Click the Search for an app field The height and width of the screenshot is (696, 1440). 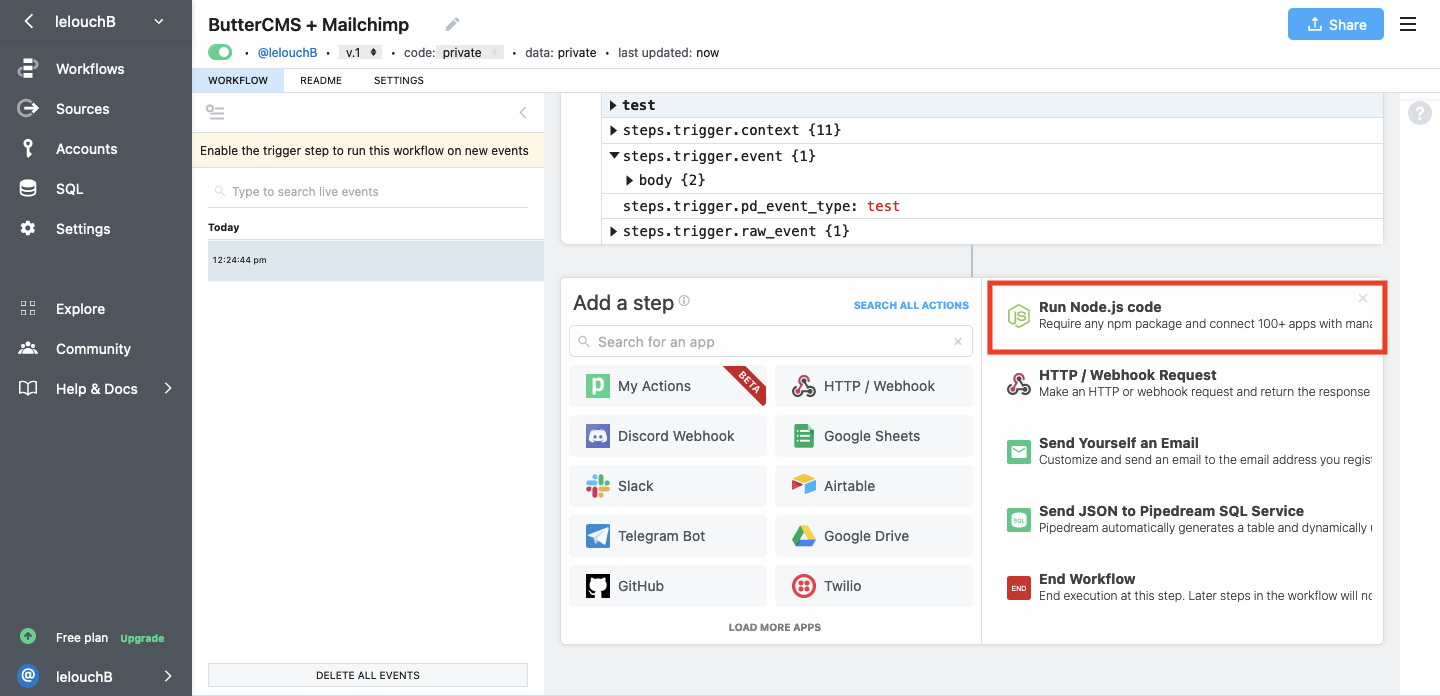[771, 341]
